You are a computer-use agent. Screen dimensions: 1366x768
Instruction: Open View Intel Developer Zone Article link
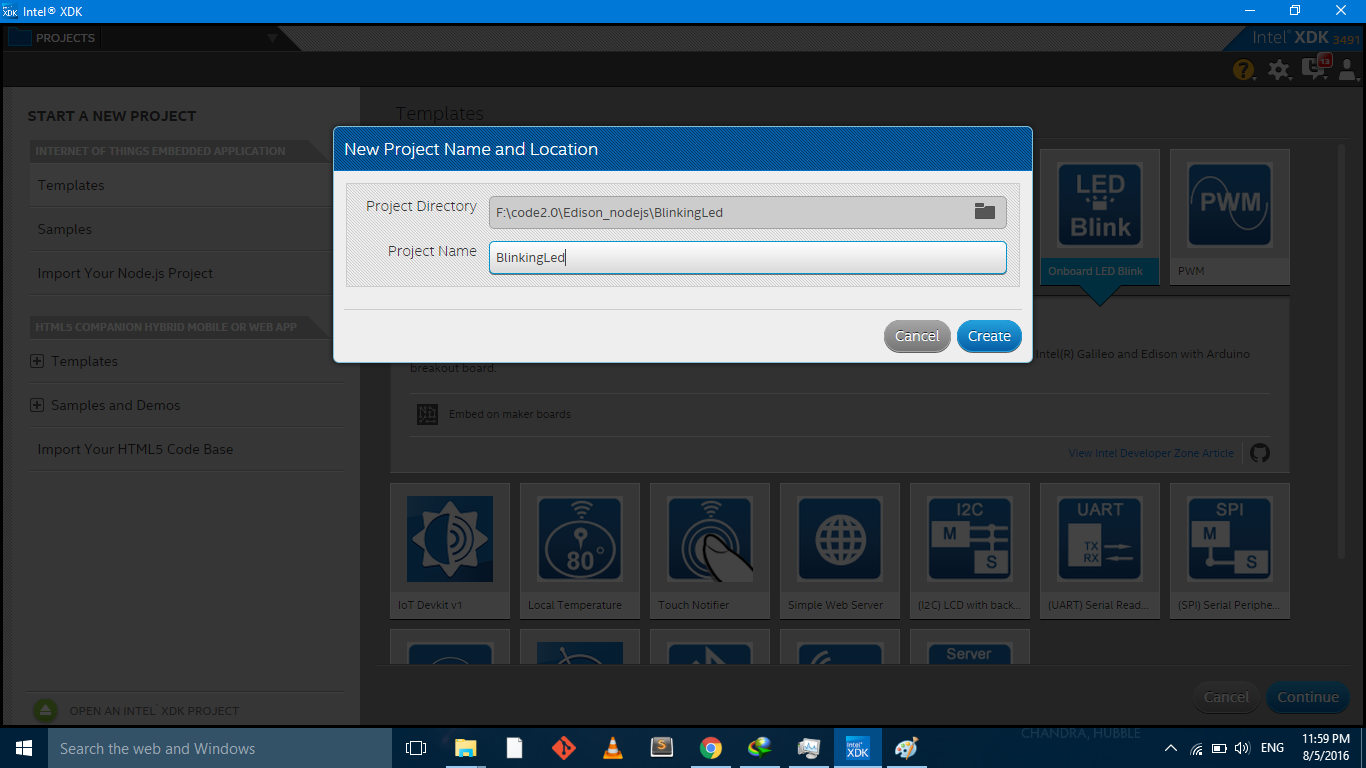[x=1151, y=453]
